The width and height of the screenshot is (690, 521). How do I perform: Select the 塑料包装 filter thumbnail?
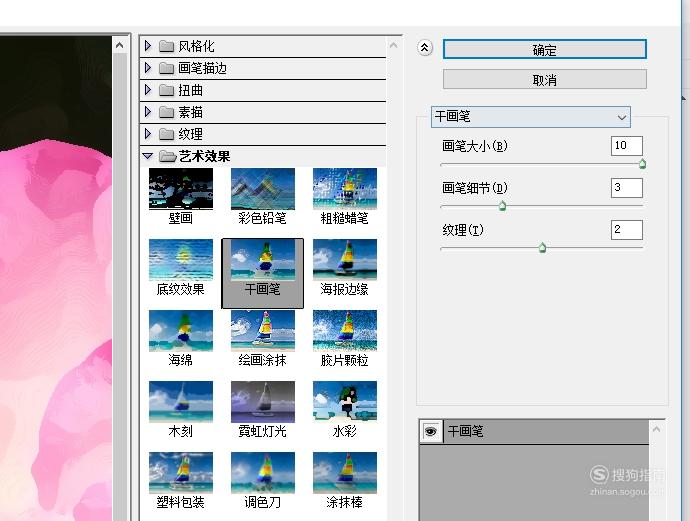[181, 473]
